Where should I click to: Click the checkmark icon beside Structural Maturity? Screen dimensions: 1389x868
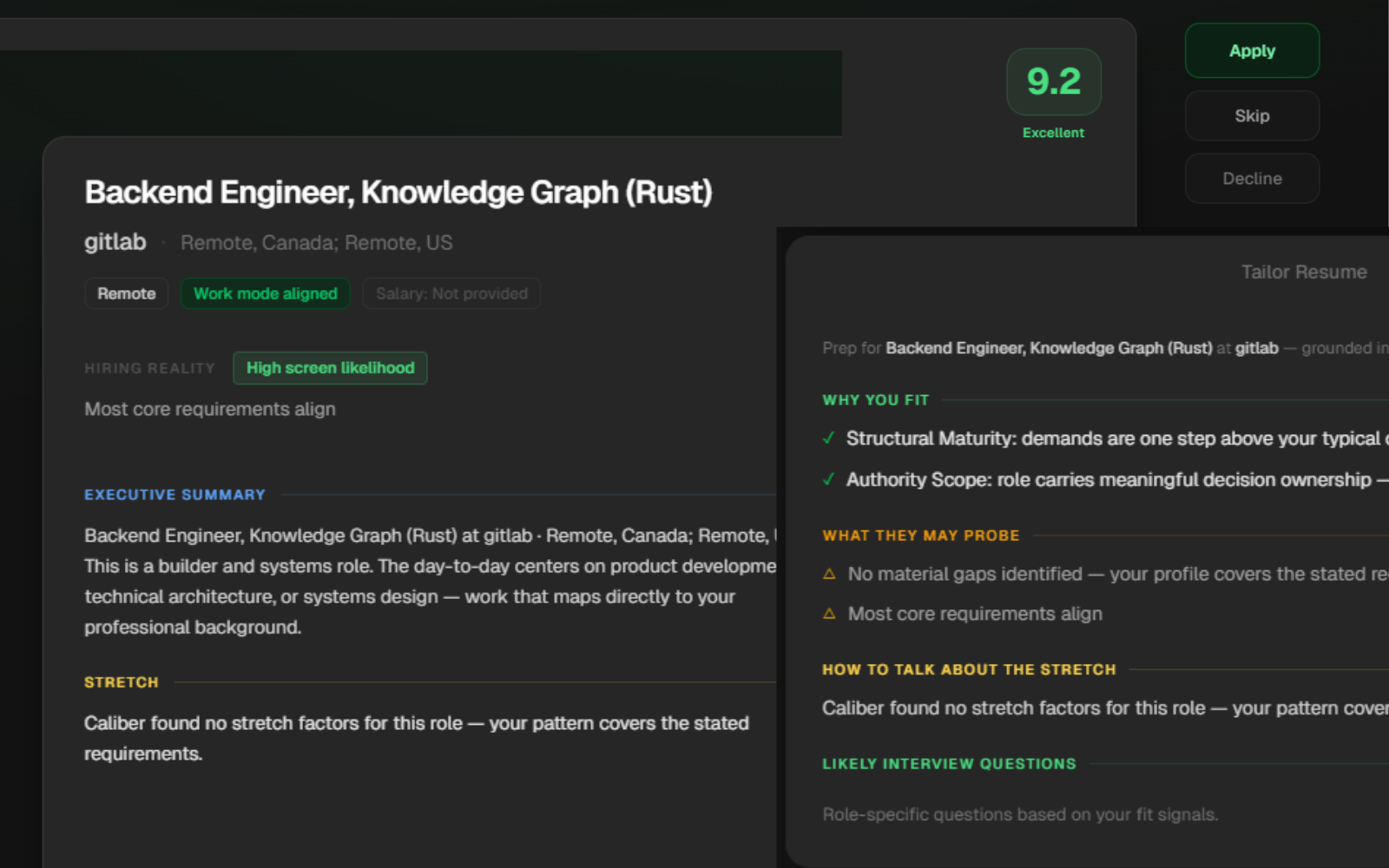[829, 439]
